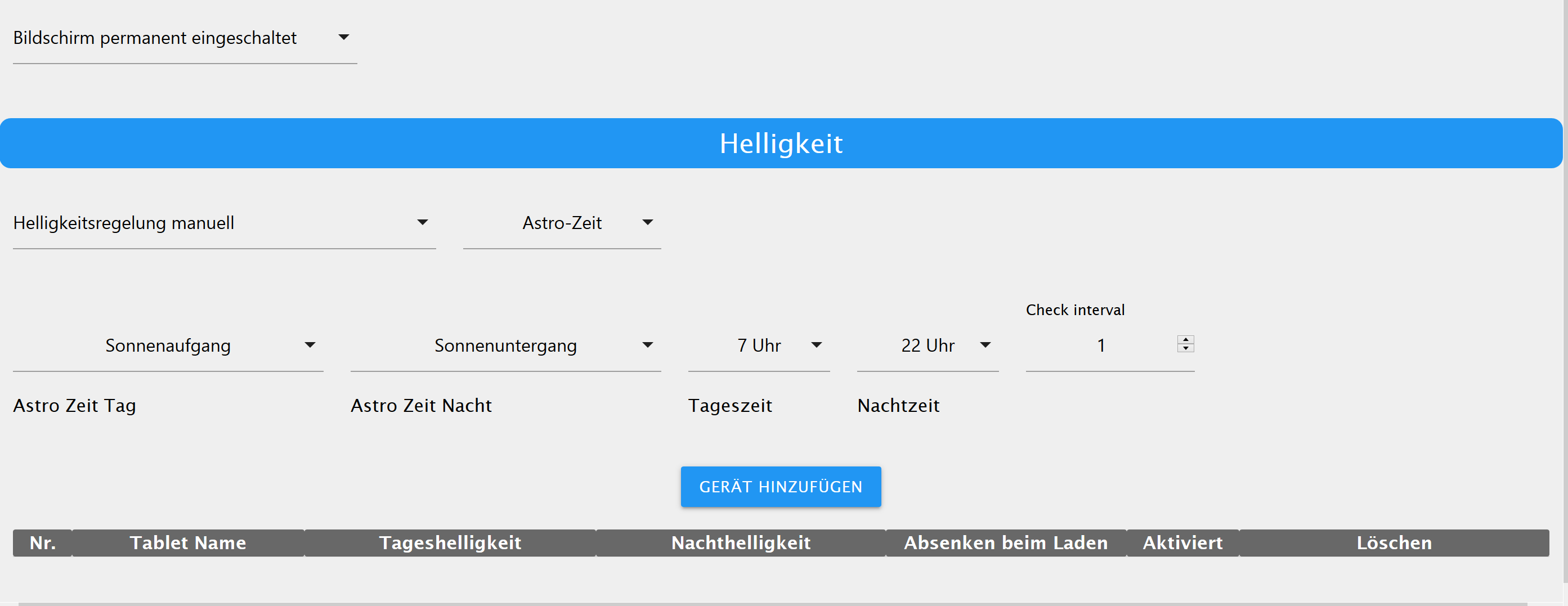The image size is (1568, 606).
Task: Open the 22 Uhr Nachtzeit dropdown
Action: (928, 345)
